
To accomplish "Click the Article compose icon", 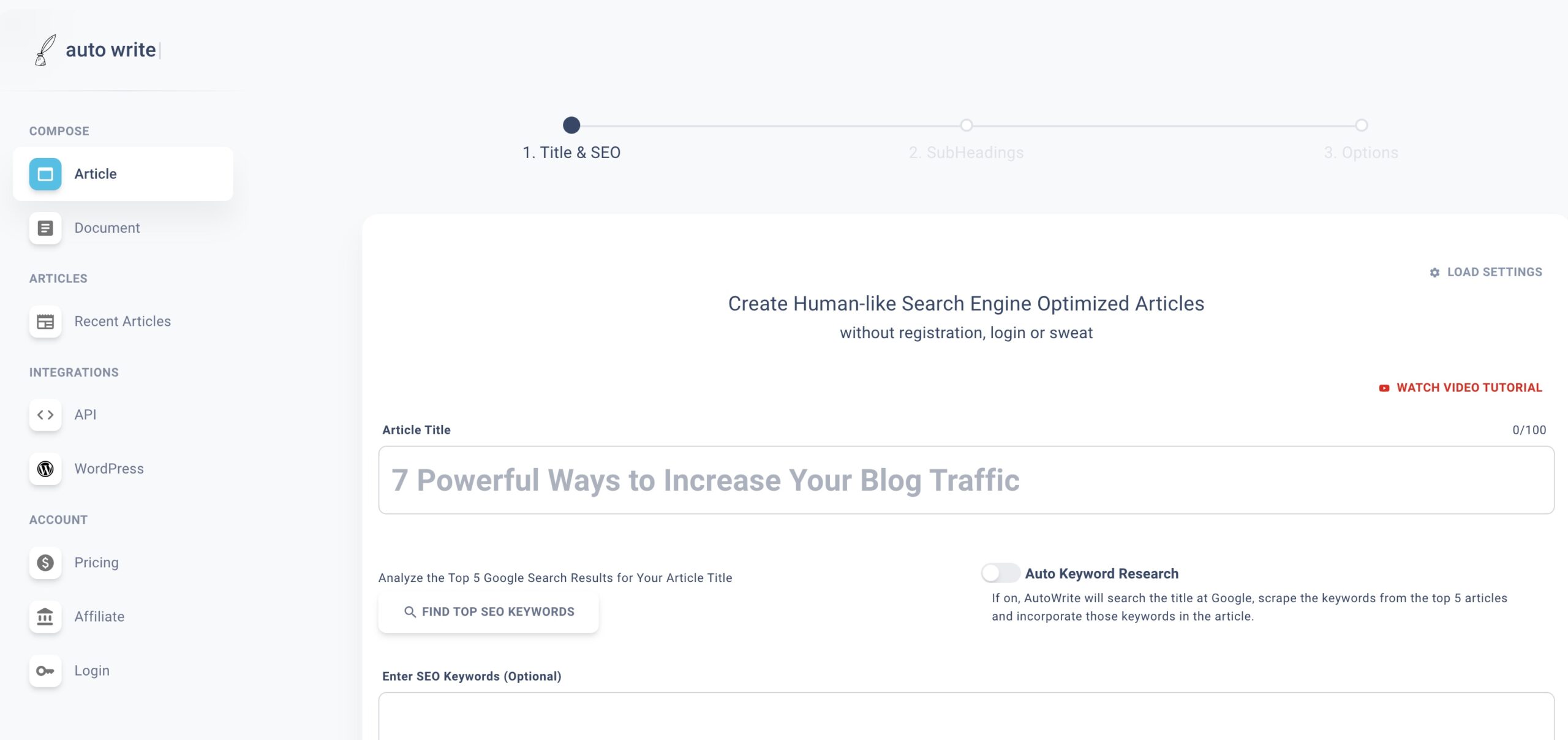I will pos(45,174).
